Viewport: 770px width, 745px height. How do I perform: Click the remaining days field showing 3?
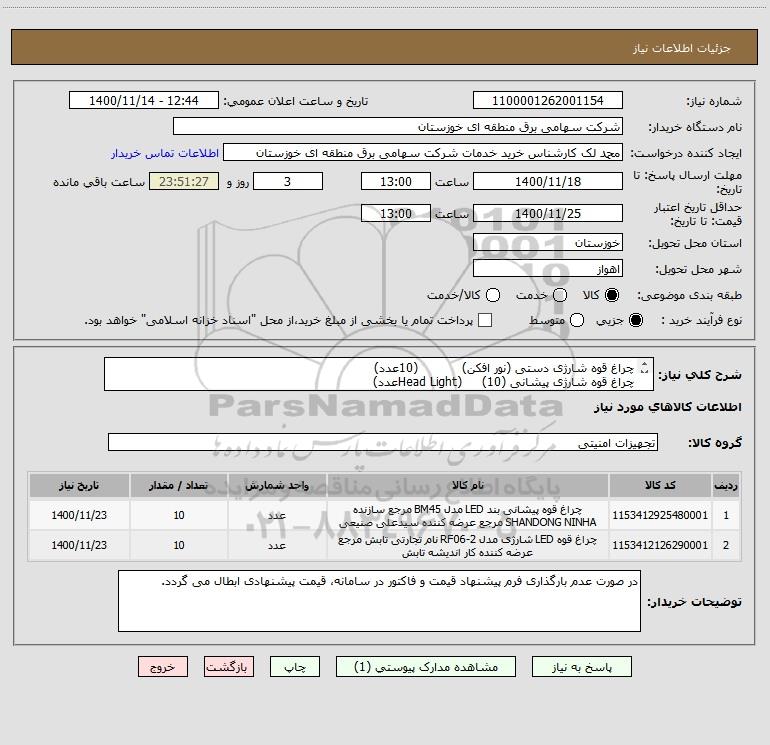[288, 181]
